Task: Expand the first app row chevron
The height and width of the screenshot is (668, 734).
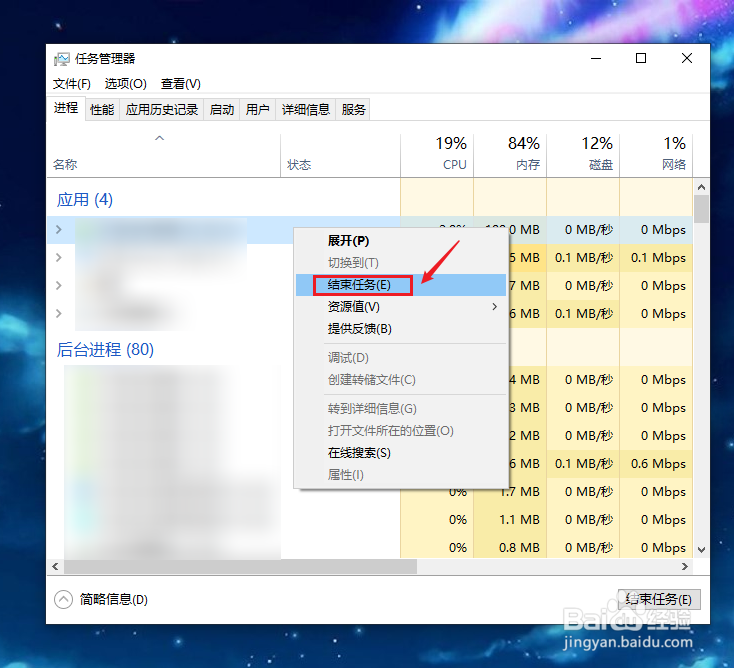Action: click(59, 229)
